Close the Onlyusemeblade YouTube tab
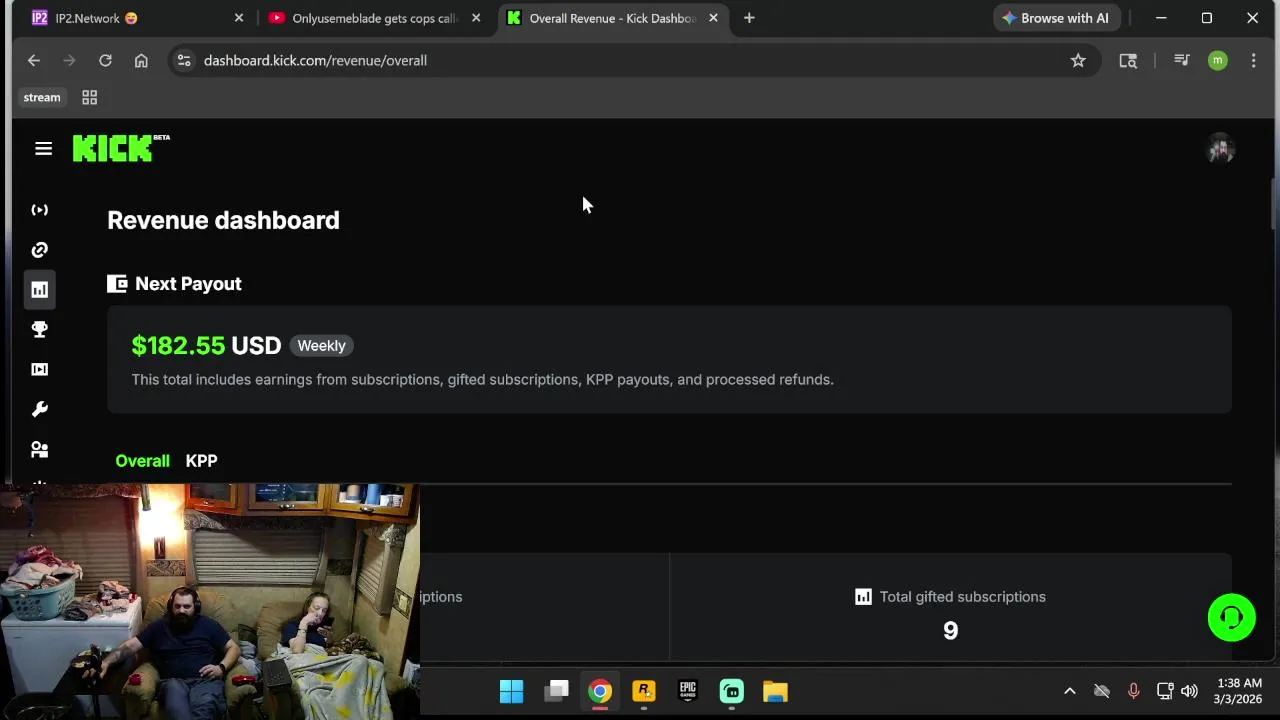Screen dimensions: 1280x720 (476, 18)
